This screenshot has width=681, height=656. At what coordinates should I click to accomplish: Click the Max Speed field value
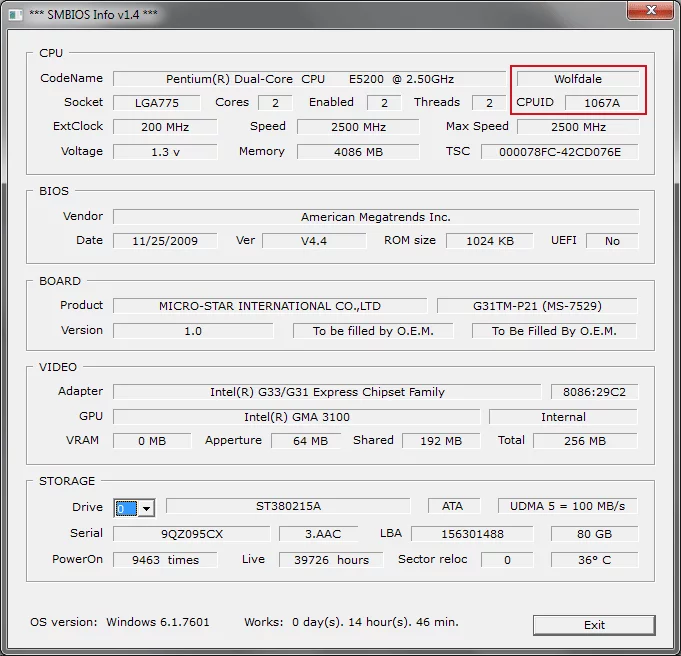coord(578,127)
